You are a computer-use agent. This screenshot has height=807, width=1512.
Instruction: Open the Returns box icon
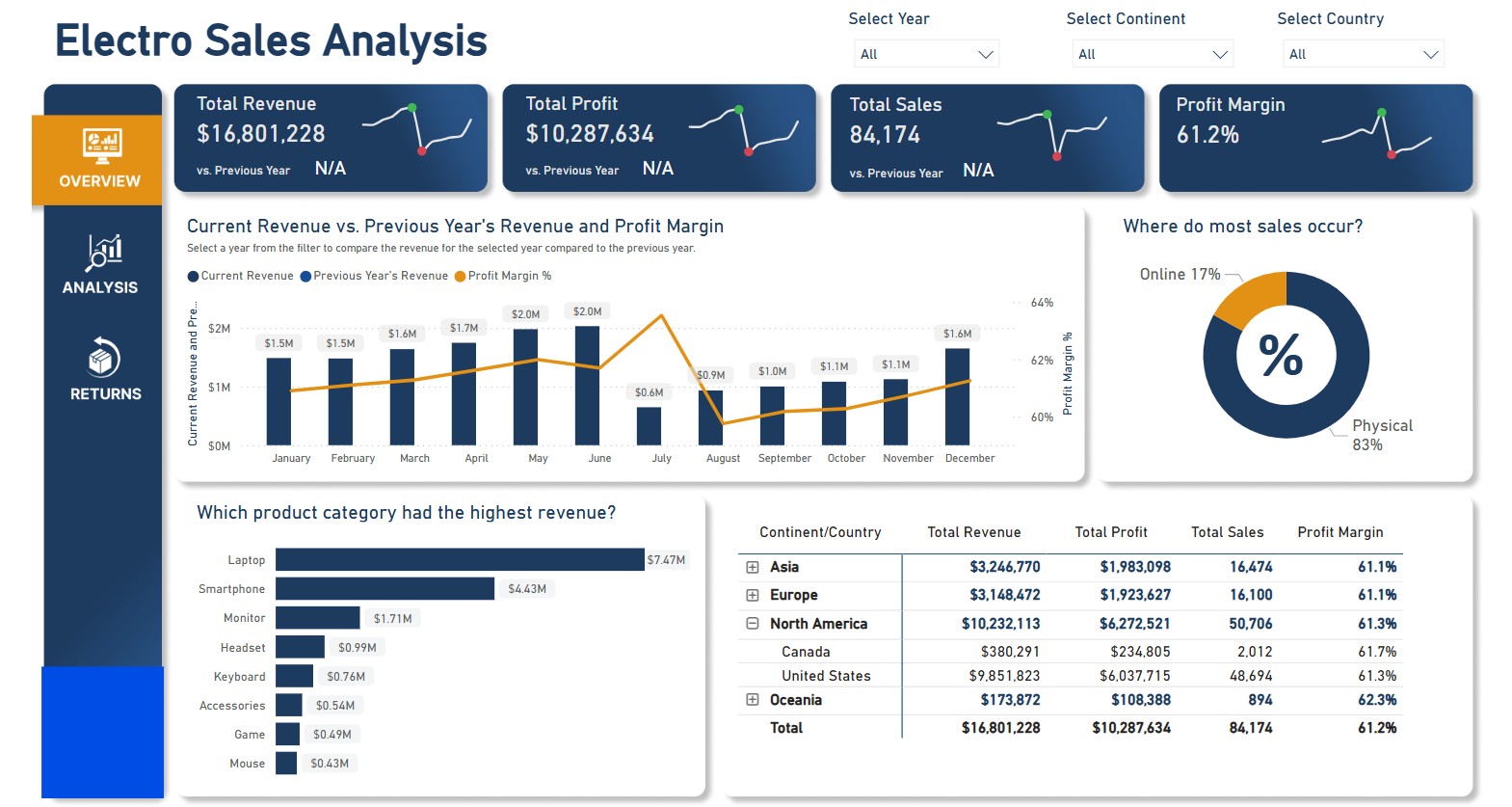point(104,358)
